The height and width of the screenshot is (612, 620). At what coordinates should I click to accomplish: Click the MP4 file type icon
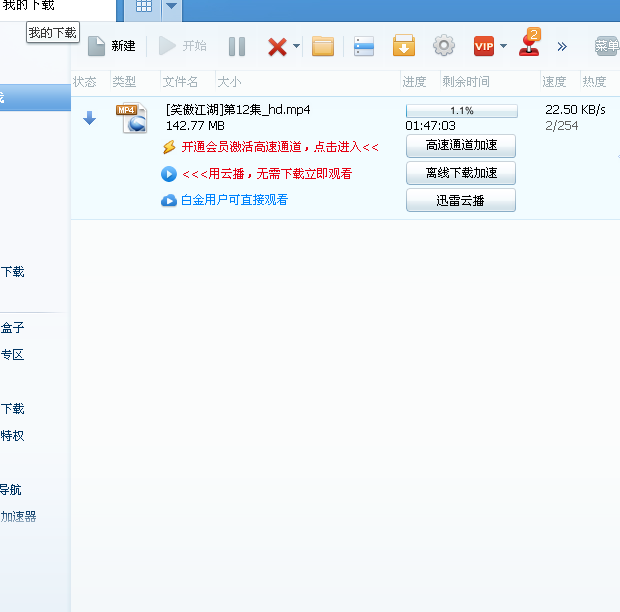click(132, 118)
